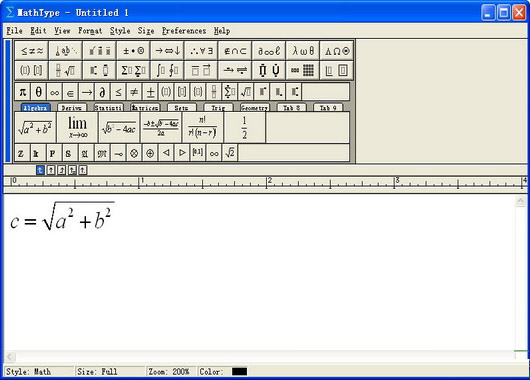Open the relational symbols palette
Viewport: 530px width, 380px height.
tap(32, 51)
